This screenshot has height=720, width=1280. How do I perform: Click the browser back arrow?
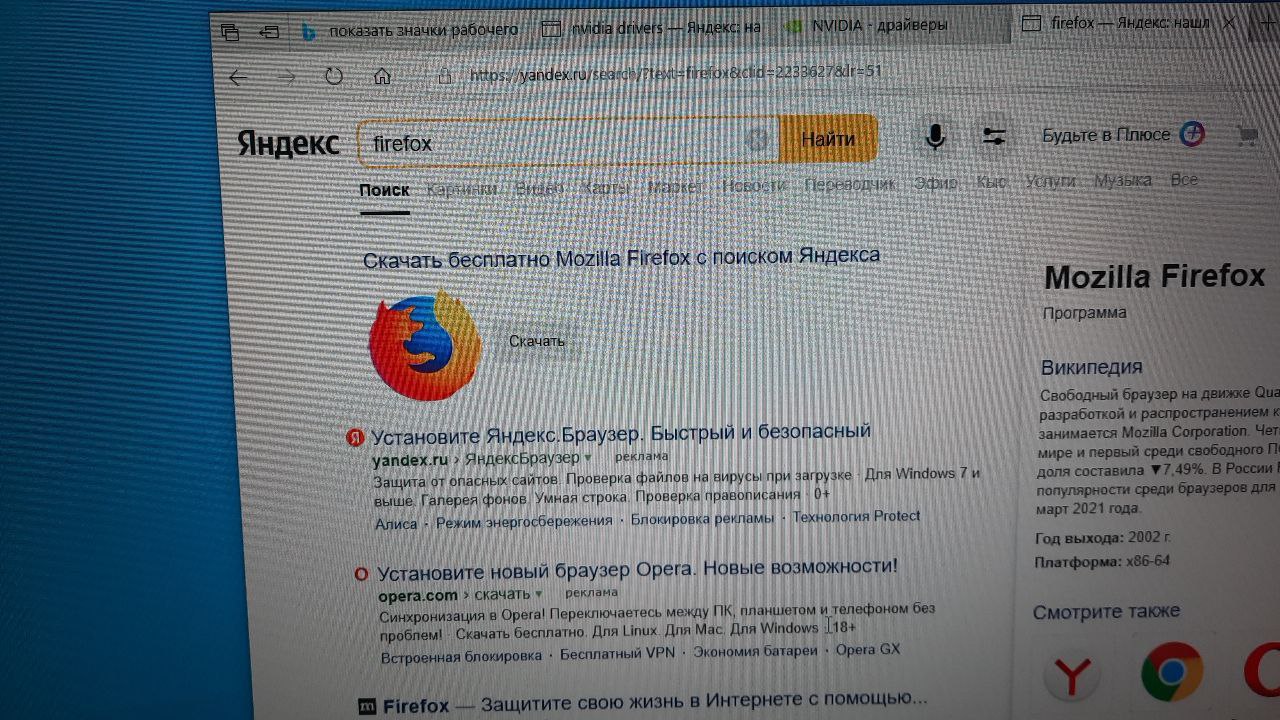tap(238, 77)
